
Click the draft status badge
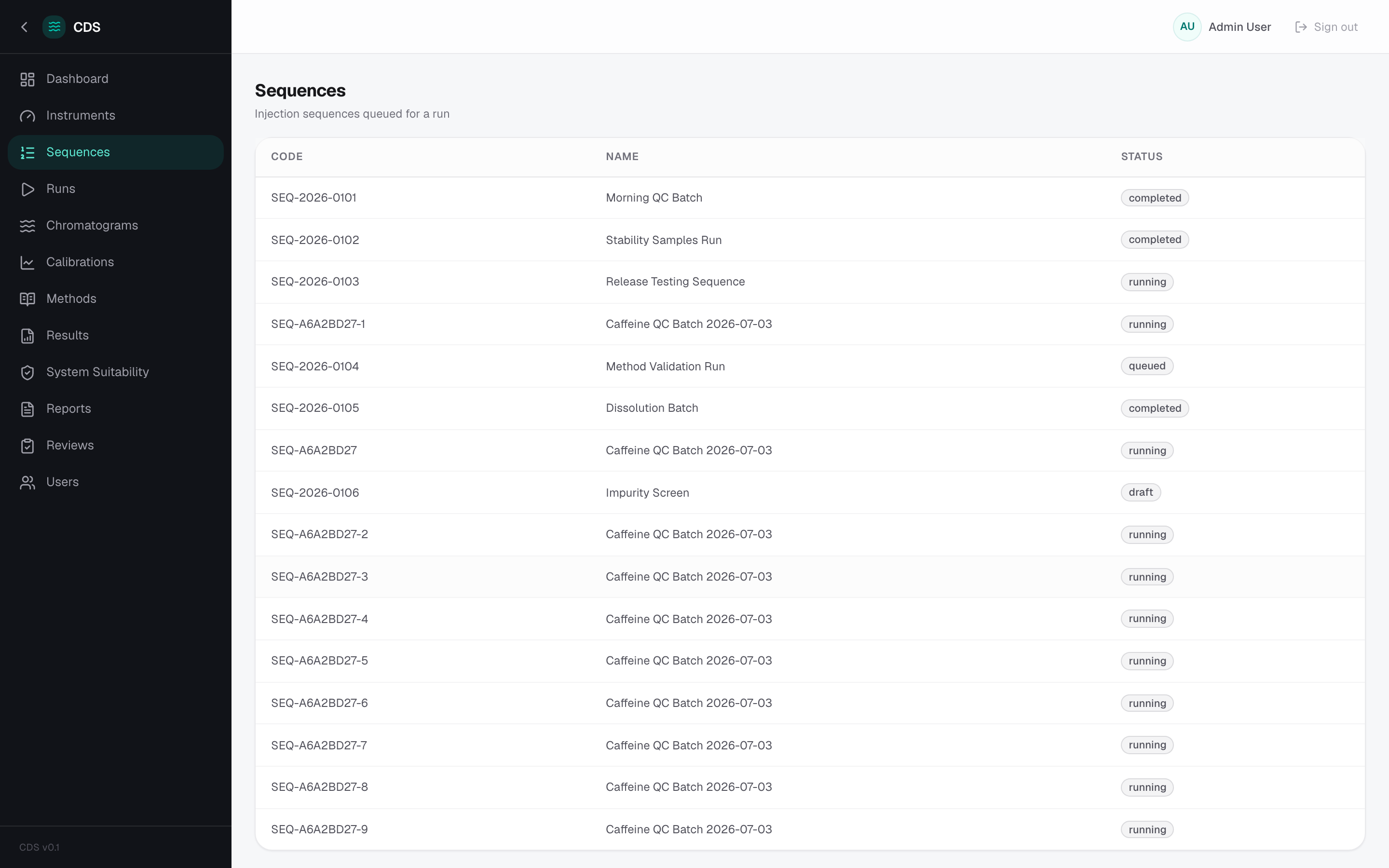1141,492
